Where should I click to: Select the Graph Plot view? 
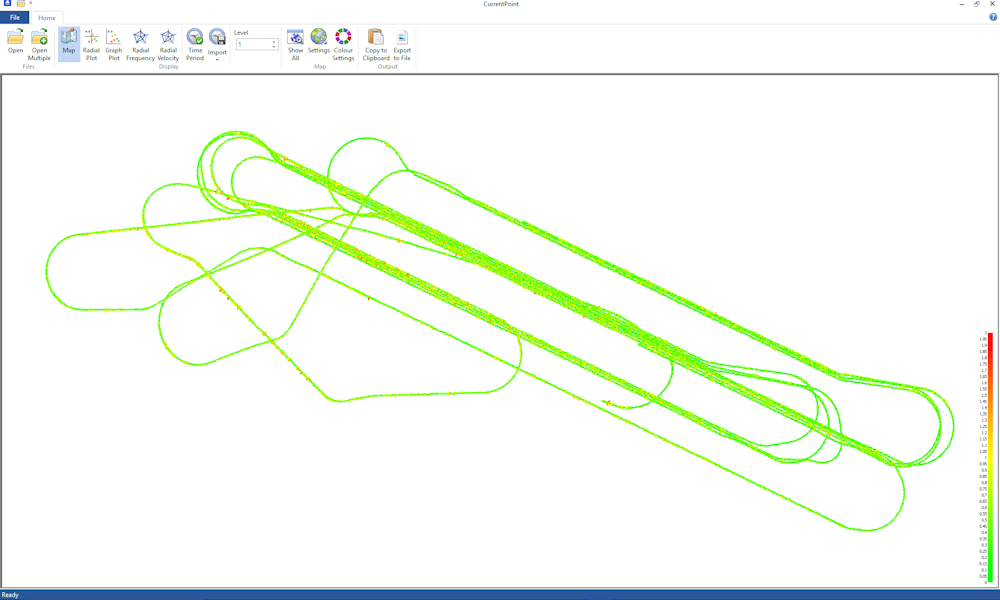click(114, 43)
